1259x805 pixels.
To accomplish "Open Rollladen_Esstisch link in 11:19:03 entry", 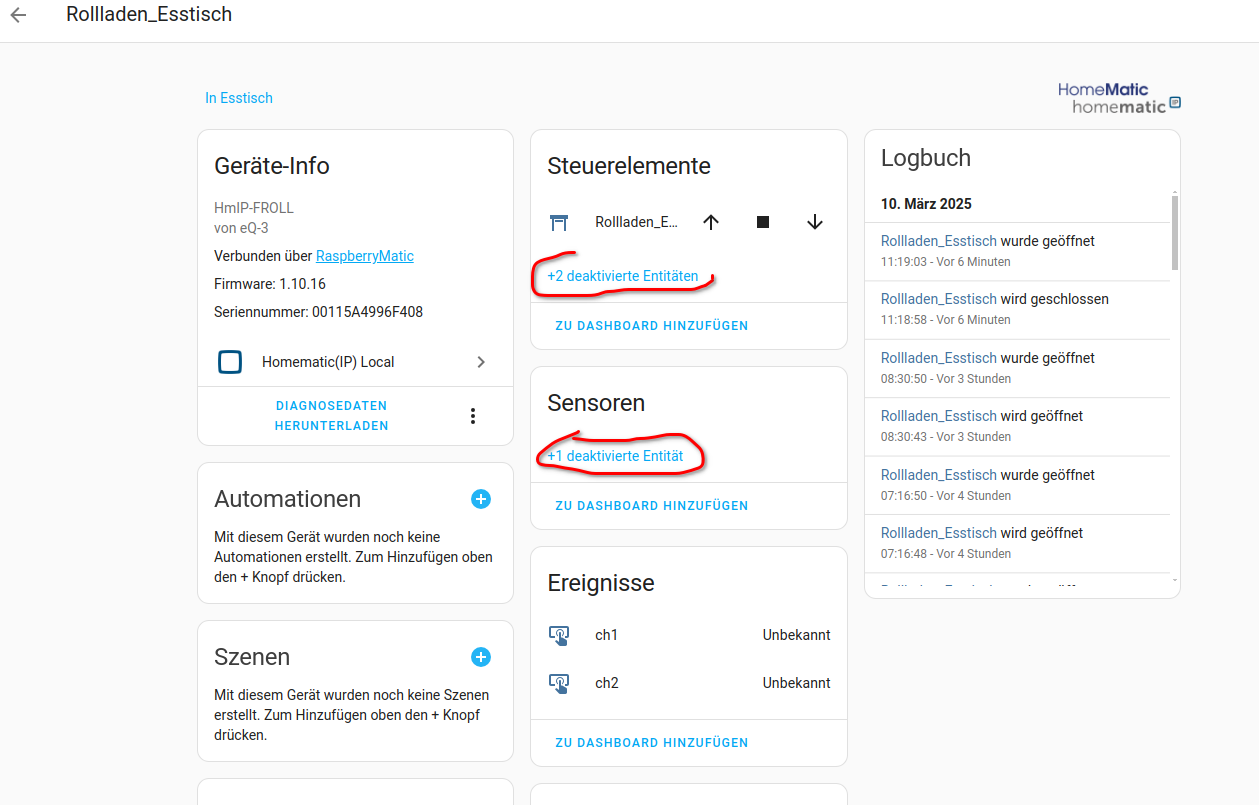I will pyautogui.click(x=939, y=241).
